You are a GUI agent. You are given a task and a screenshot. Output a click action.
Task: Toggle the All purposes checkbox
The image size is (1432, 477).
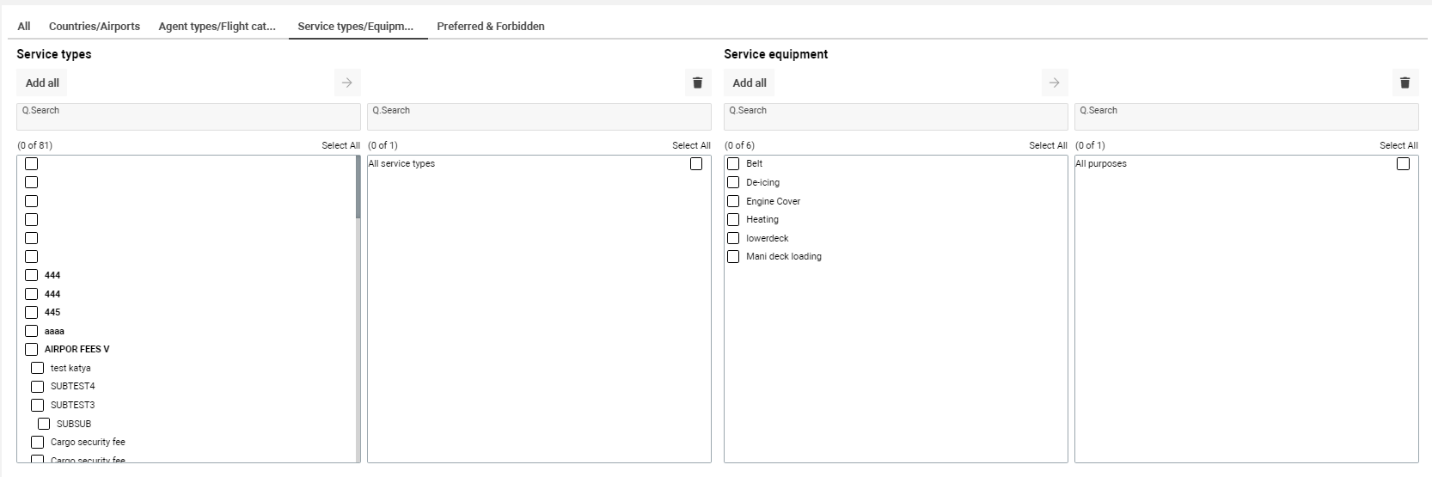(x=1402, y=164)
